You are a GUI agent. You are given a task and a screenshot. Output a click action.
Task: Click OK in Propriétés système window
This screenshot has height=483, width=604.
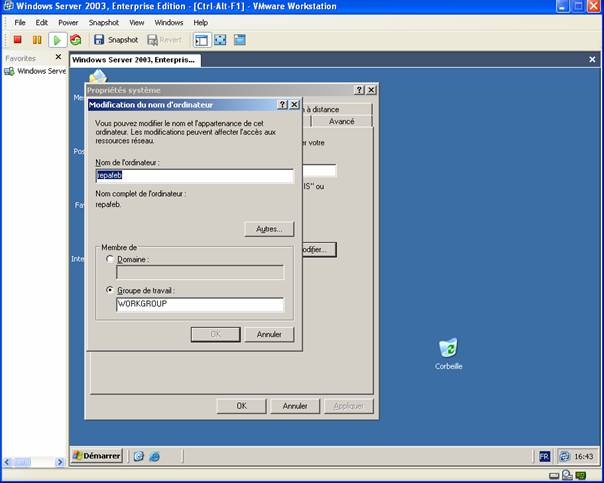[x=242, y=406]
